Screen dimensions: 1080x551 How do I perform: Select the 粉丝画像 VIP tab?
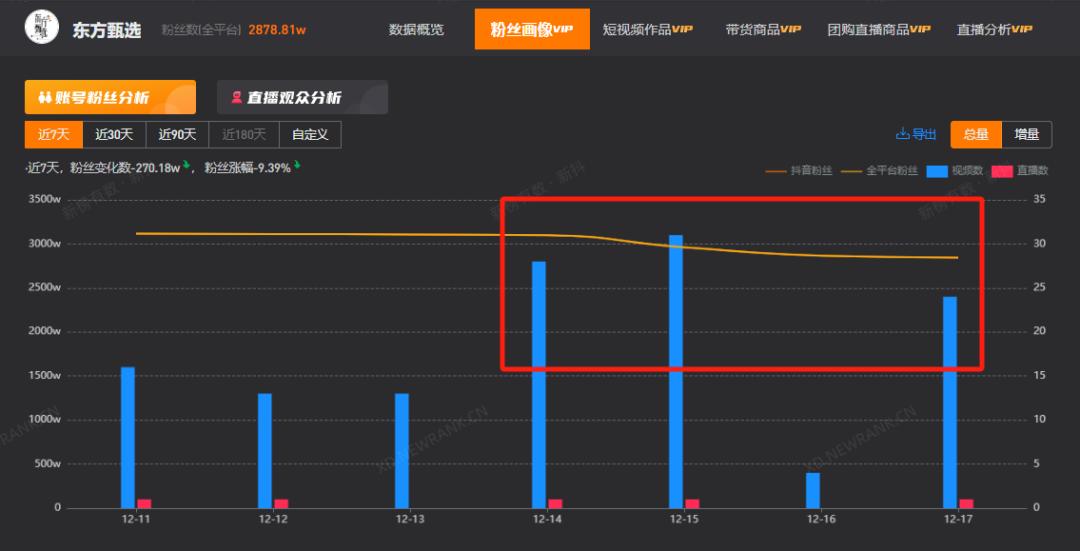click(532, 29)
